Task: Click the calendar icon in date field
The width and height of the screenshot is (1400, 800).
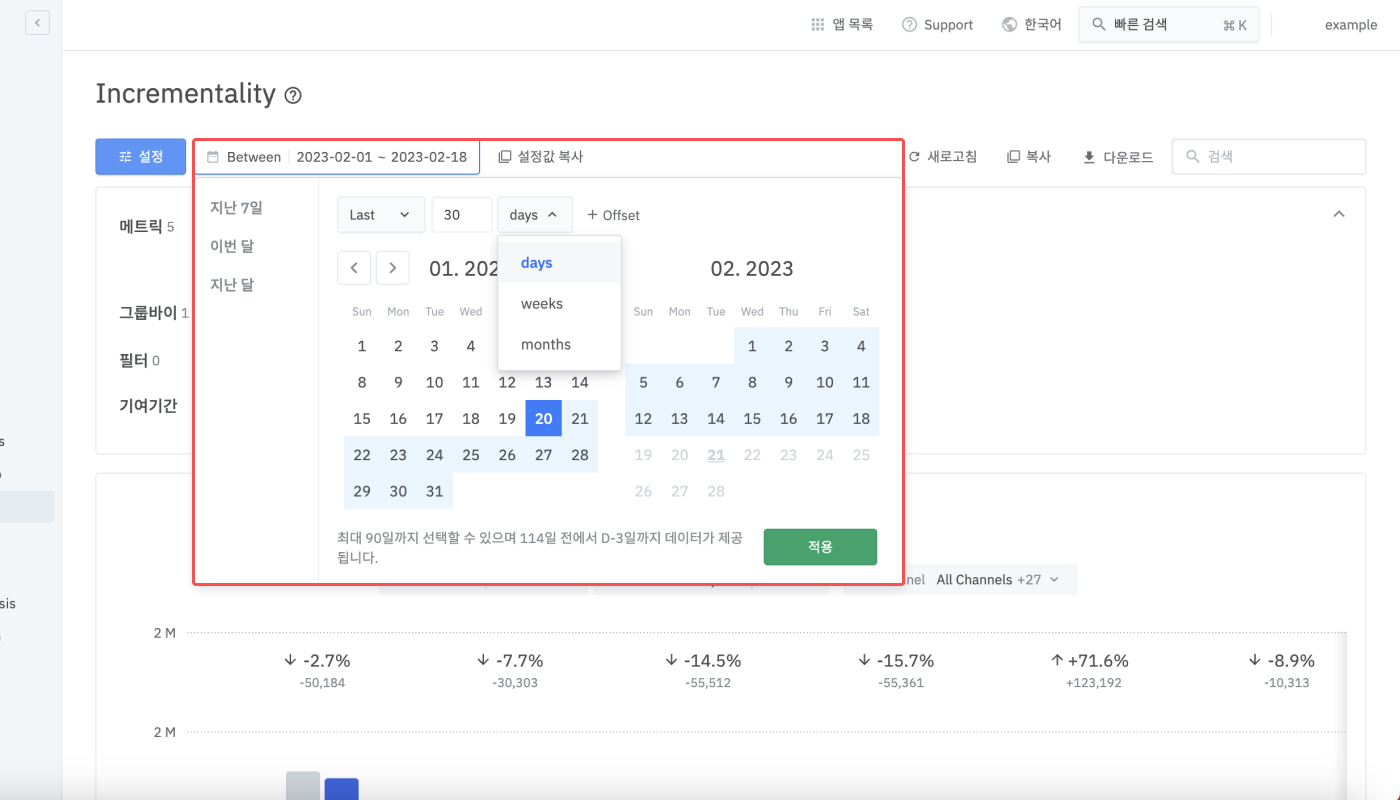Action: 213,157
